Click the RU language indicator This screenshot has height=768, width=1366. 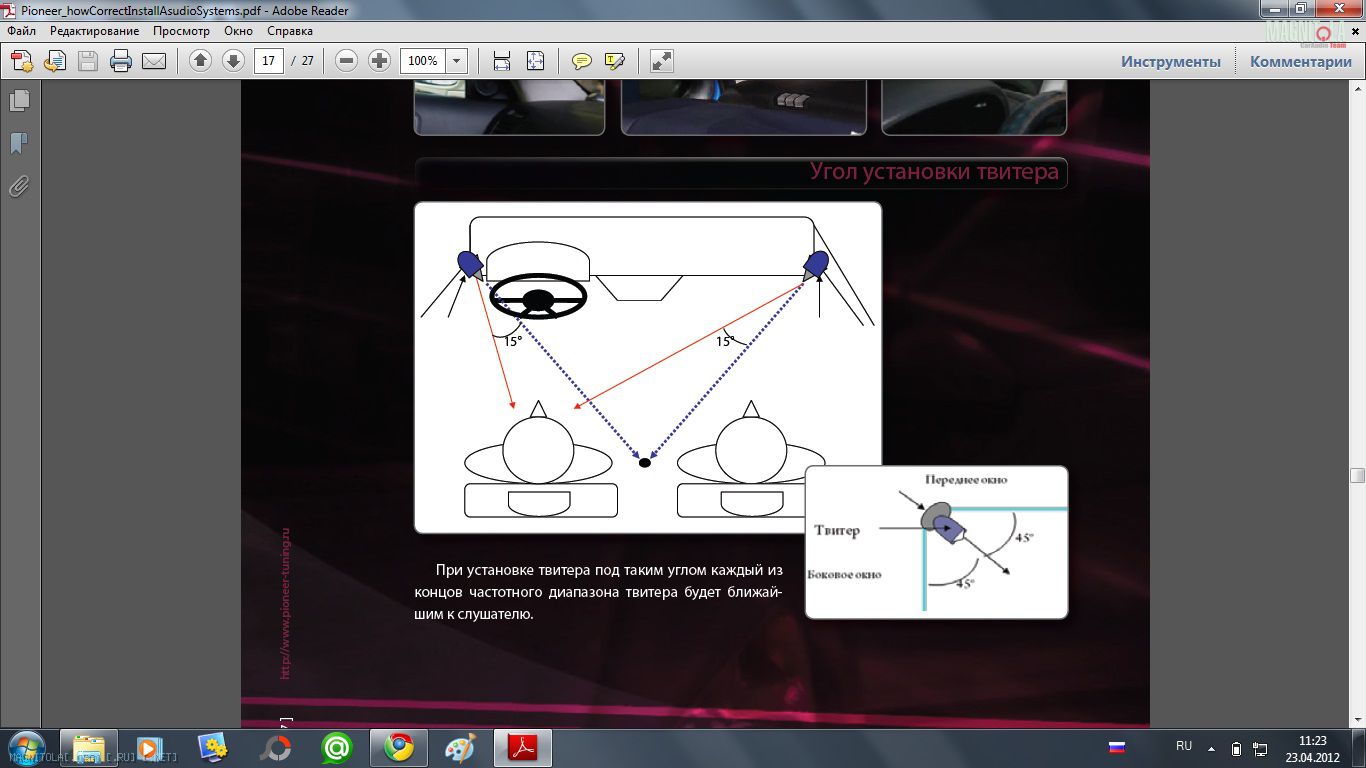coord(1184,747)
